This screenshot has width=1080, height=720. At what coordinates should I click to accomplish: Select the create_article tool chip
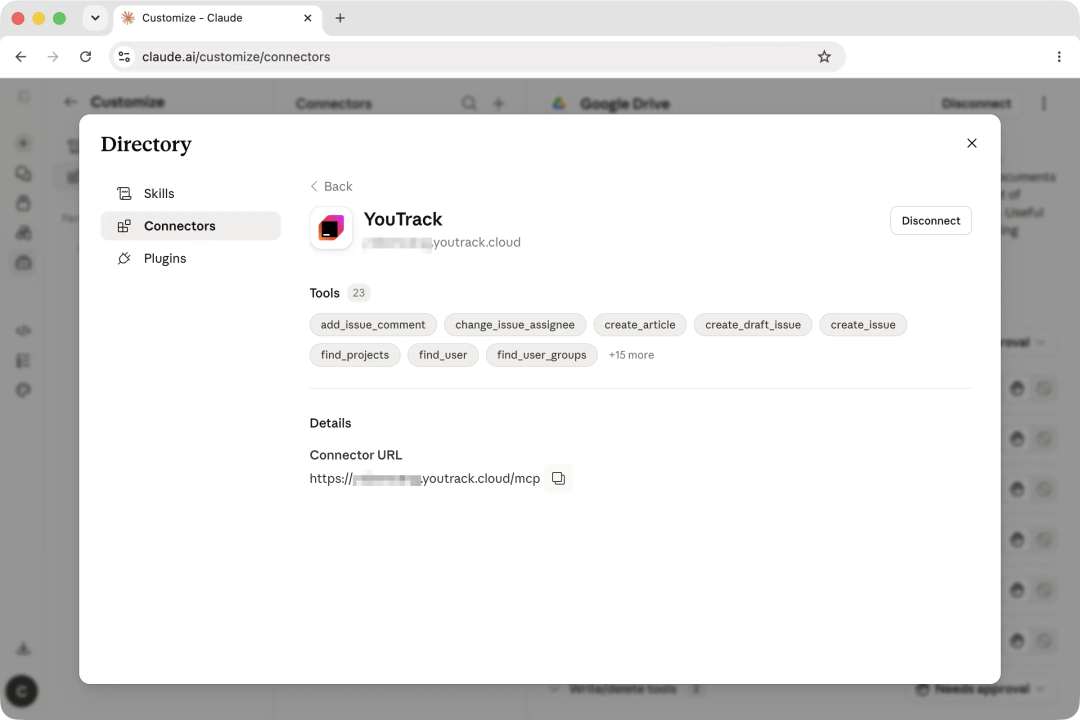click(x=640, y=325)
